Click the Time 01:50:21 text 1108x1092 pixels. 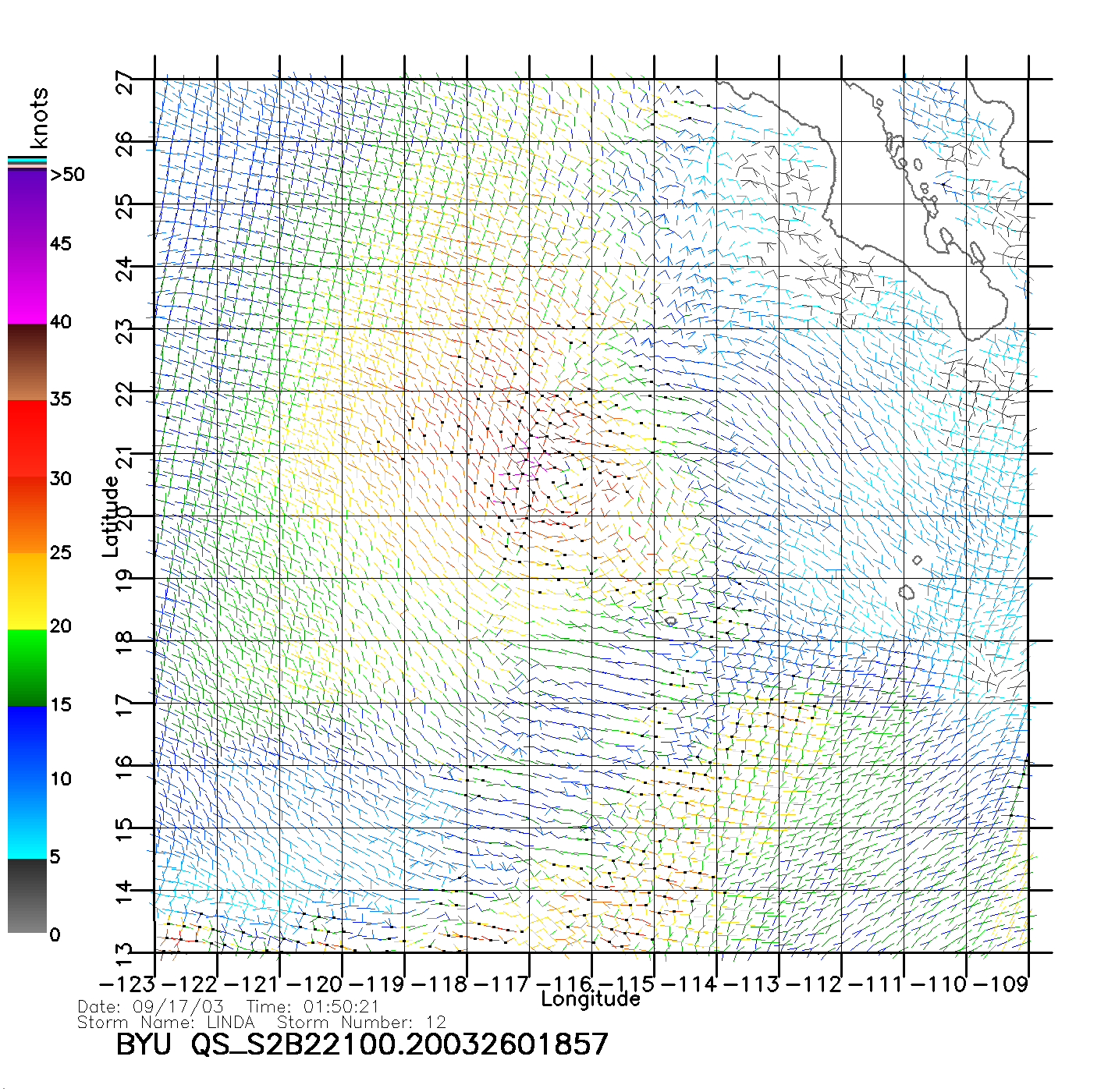coord(312,1007)
